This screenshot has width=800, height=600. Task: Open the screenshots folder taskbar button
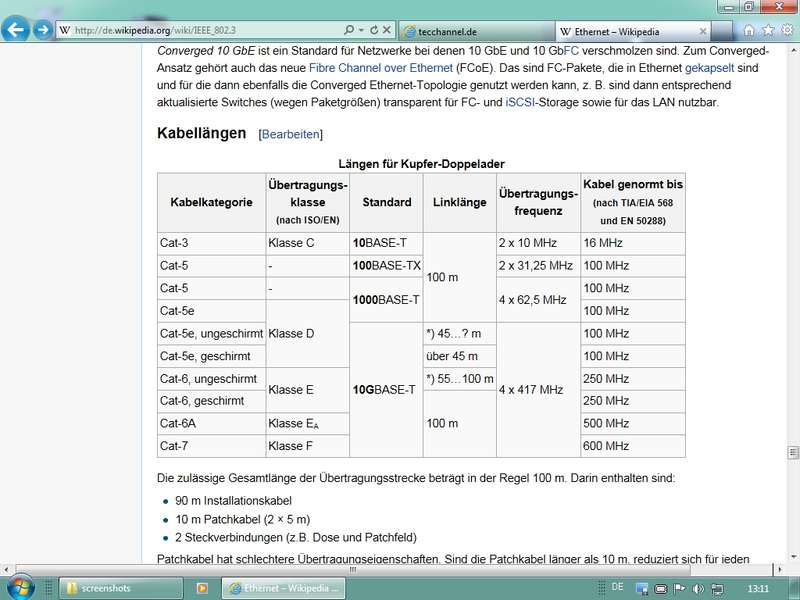click(121, 588)
